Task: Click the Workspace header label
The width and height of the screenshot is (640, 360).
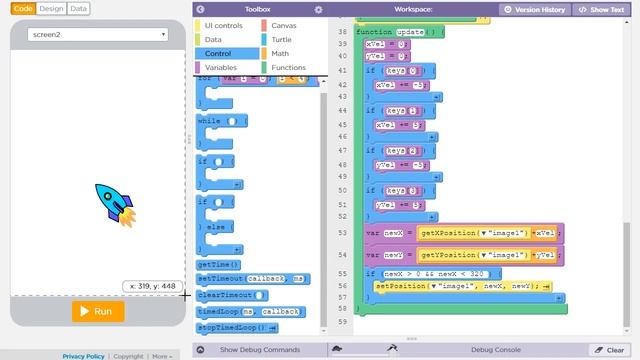Action: [x=413, y=9]
